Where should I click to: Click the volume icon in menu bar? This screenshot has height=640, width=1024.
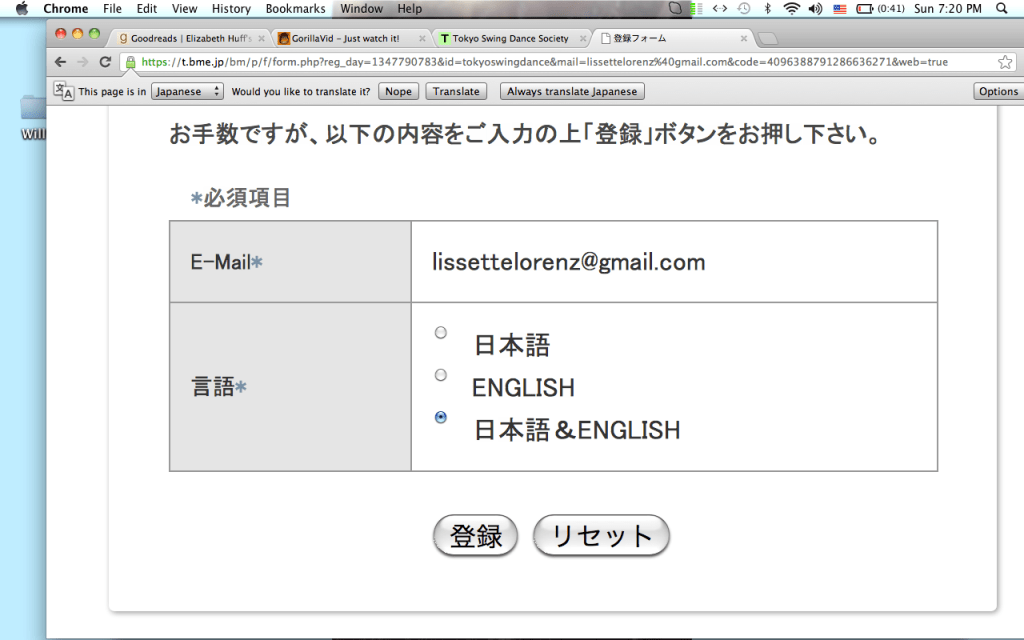pyautogui.click(x=815, y=9)
